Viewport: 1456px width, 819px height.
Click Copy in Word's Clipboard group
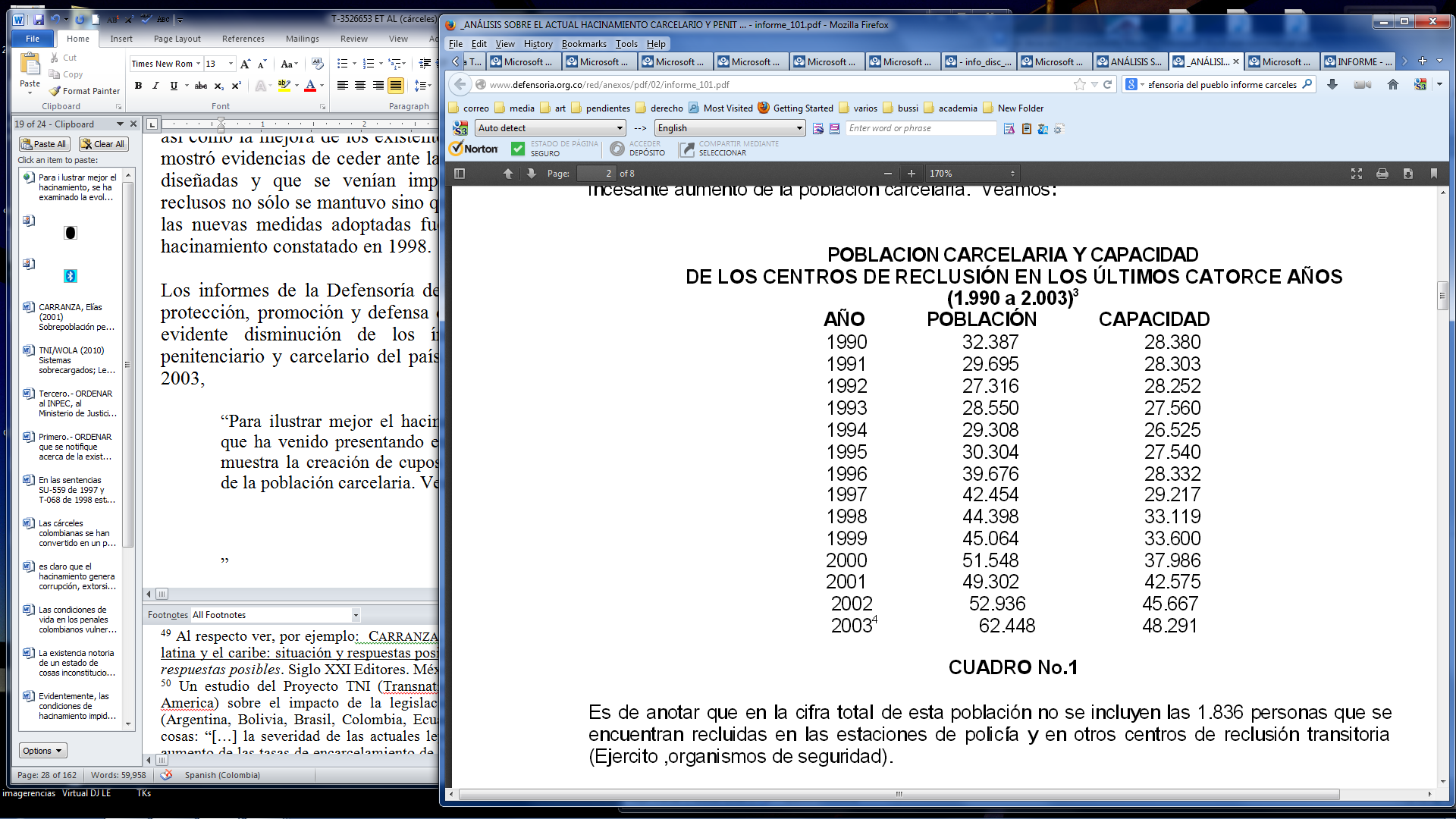tap(66, 74)
